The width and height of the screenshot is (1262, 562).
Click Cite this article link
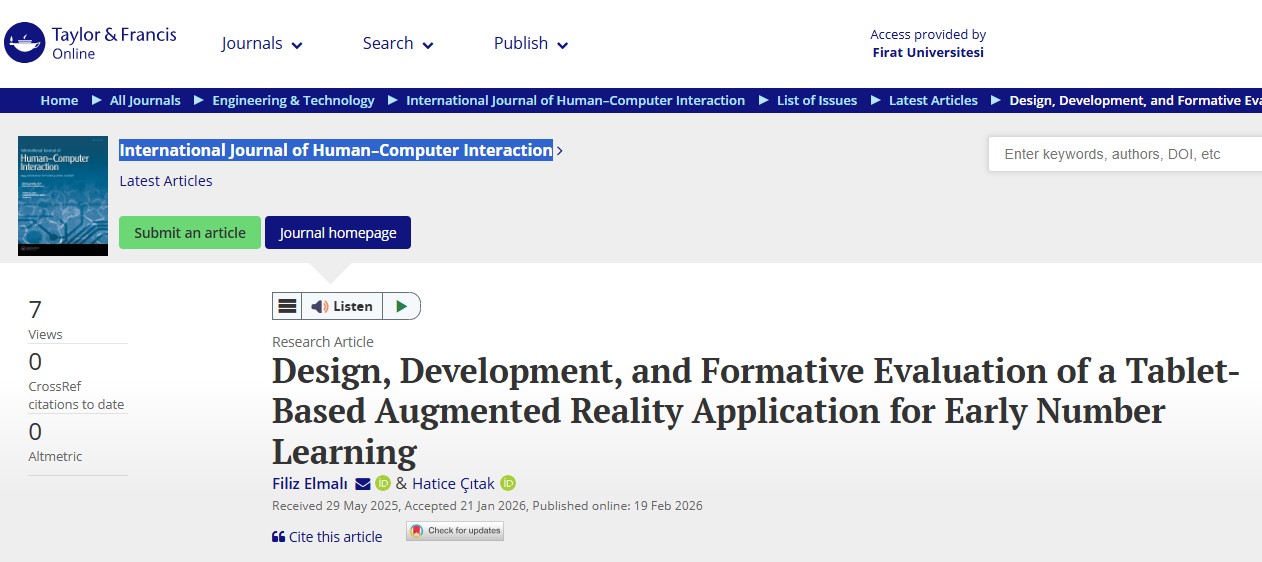(327, 537)
